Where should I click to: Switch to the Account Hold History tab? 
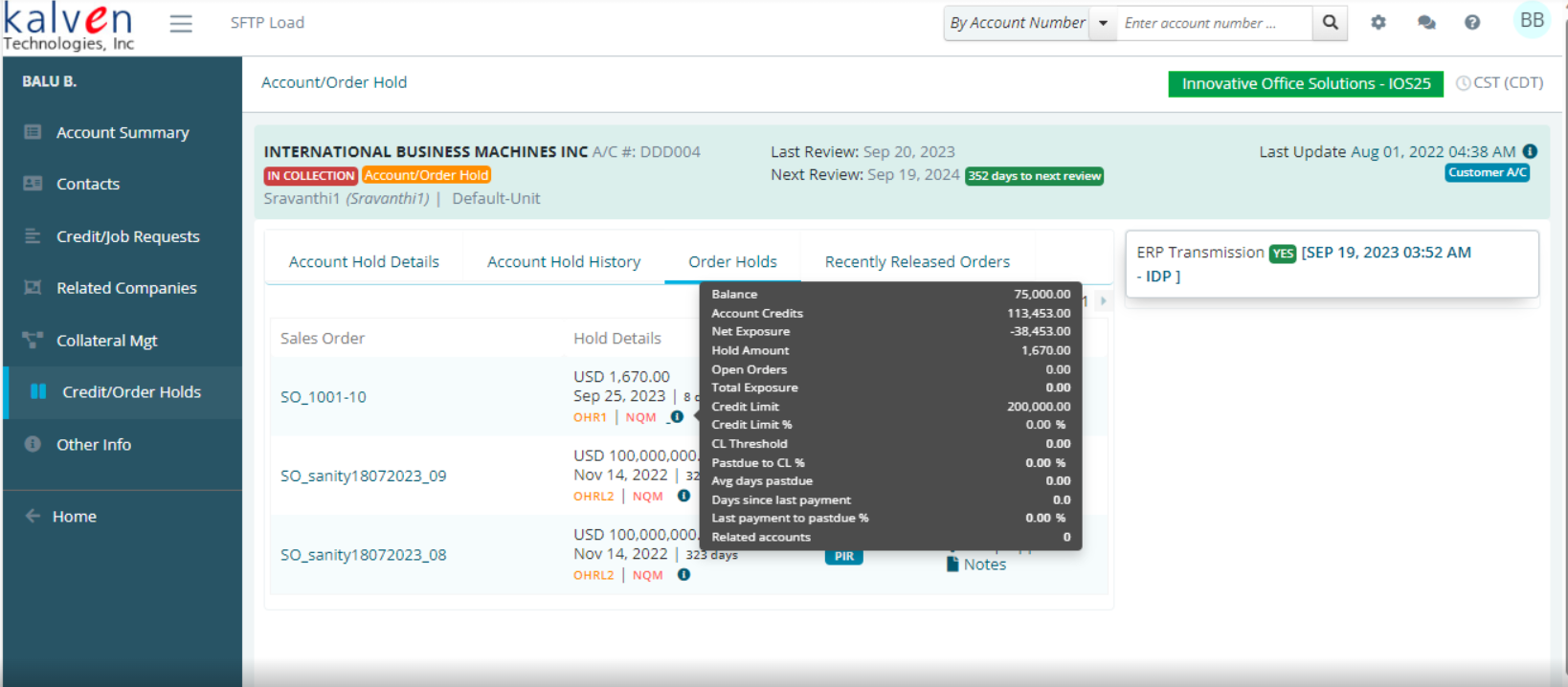coord(564,261)
